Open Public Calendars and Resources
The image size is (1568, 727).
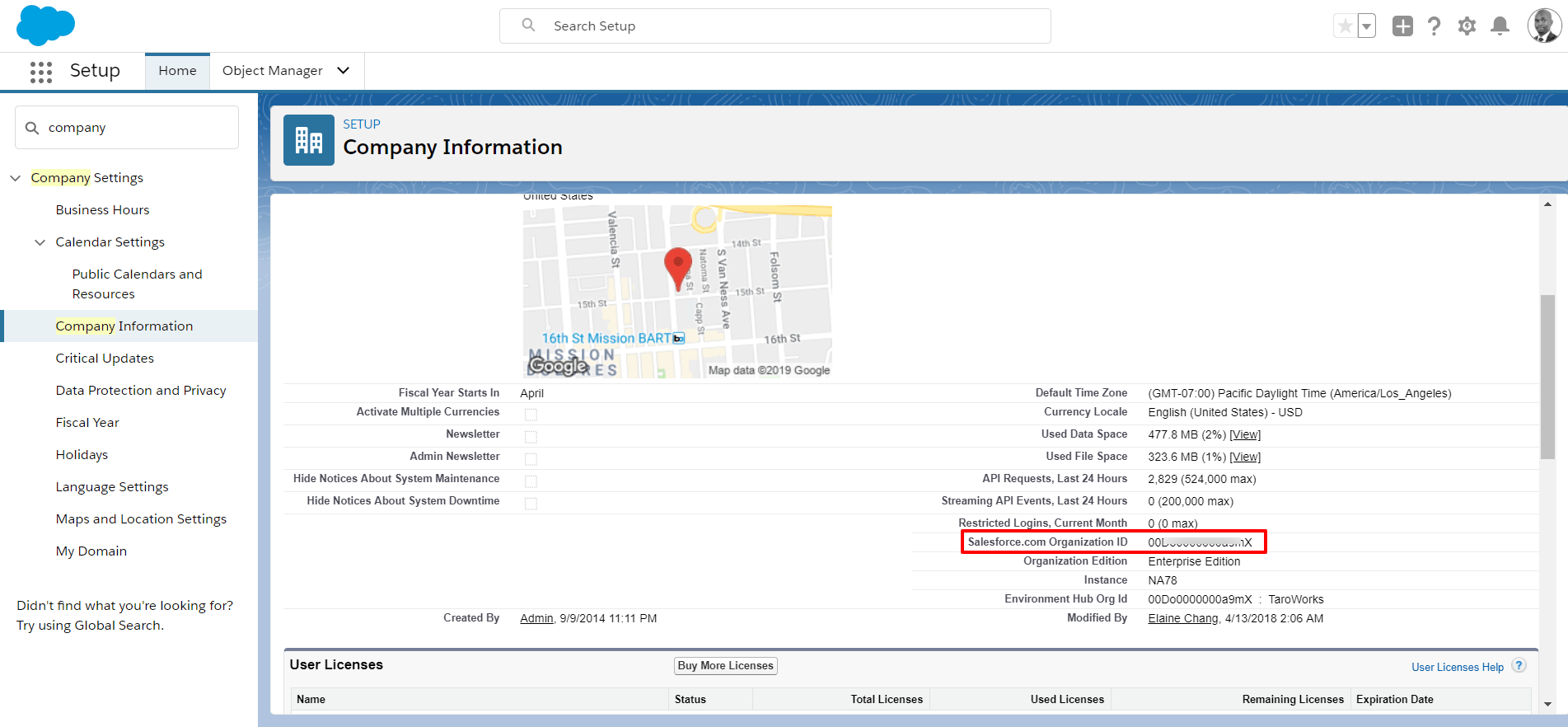point(137,284)
